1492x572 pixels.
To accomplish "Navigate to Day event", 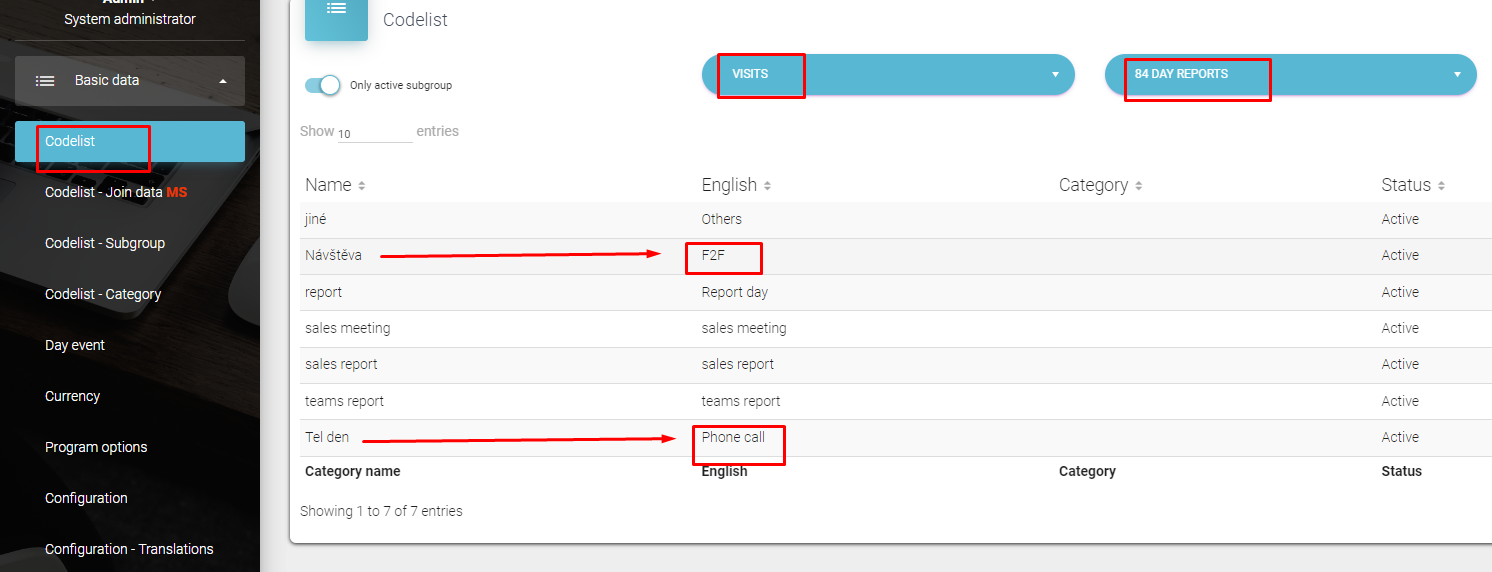I will (x=75, y=345).
